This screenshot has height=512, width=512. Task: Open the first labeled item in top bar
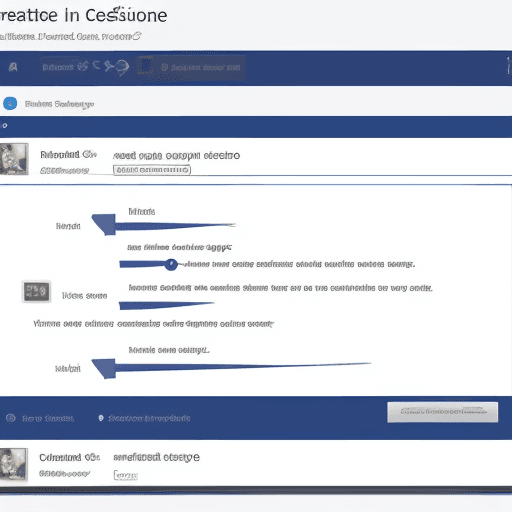point(57,67)
